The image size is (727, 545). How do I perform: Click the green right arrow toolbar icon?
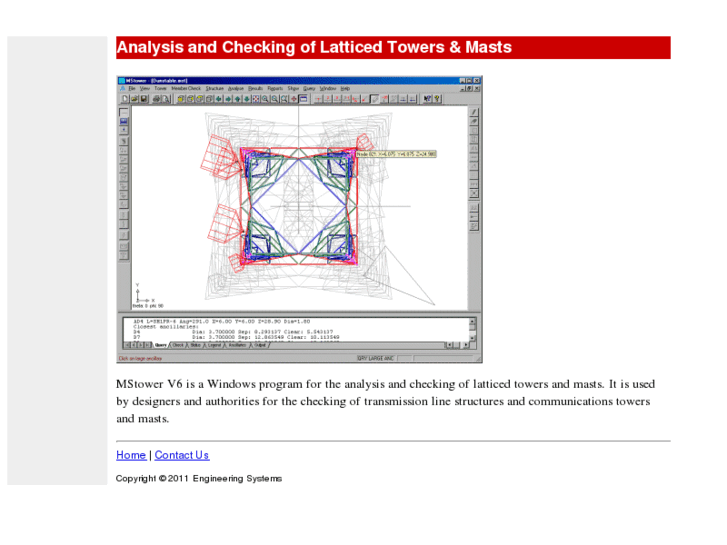228,99
